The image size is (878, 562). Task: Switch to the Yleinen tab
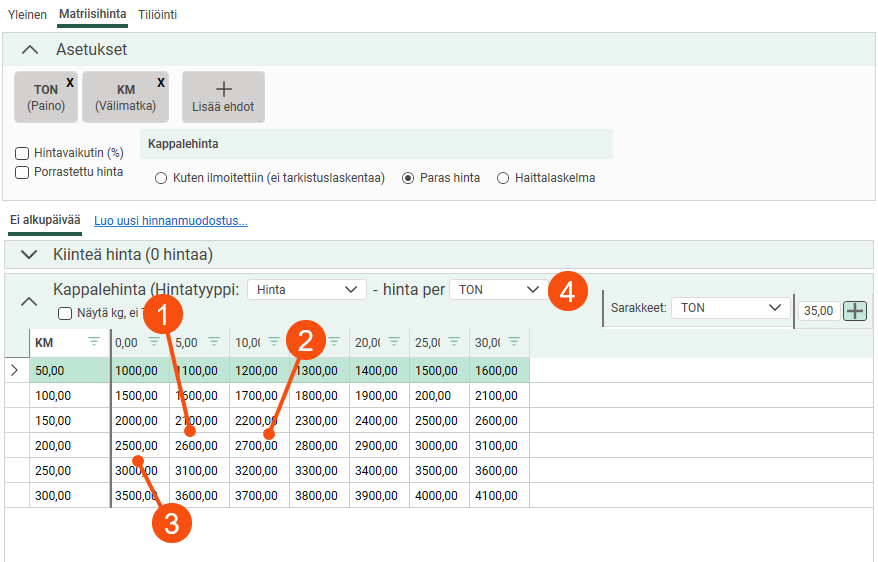(27, 15)
